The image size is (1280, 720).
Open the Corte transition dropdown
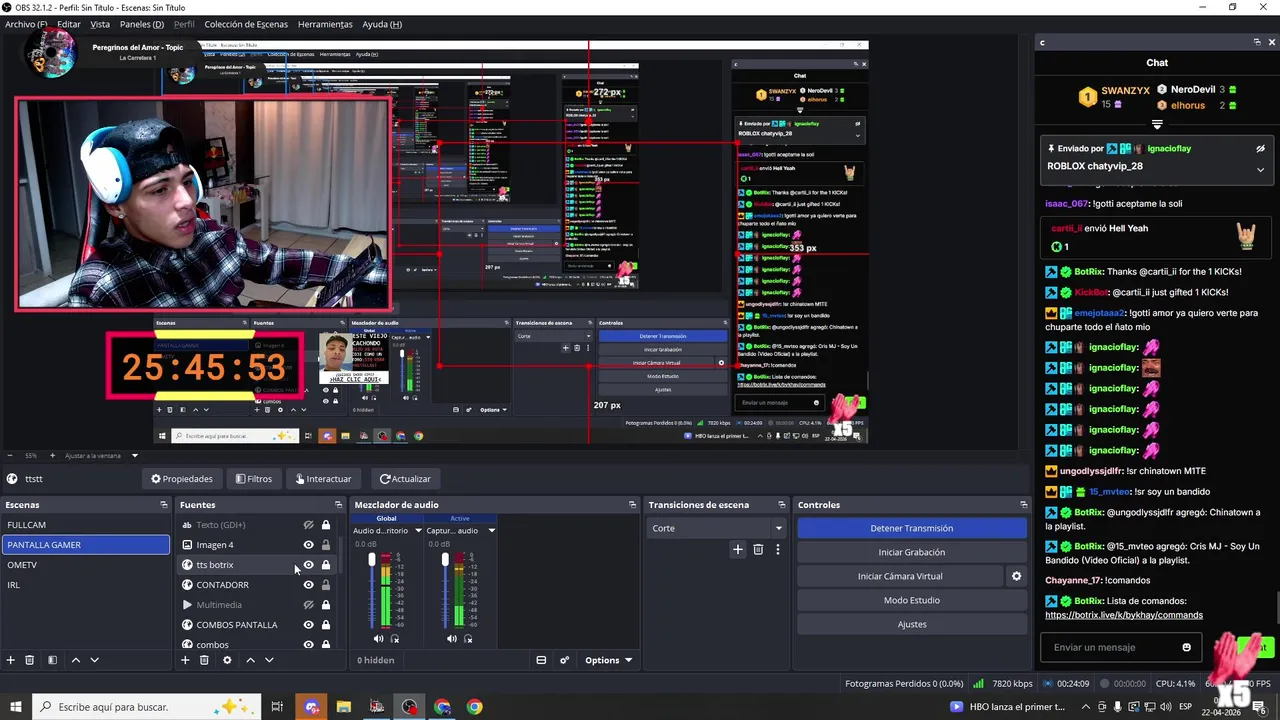click(715, 528)
